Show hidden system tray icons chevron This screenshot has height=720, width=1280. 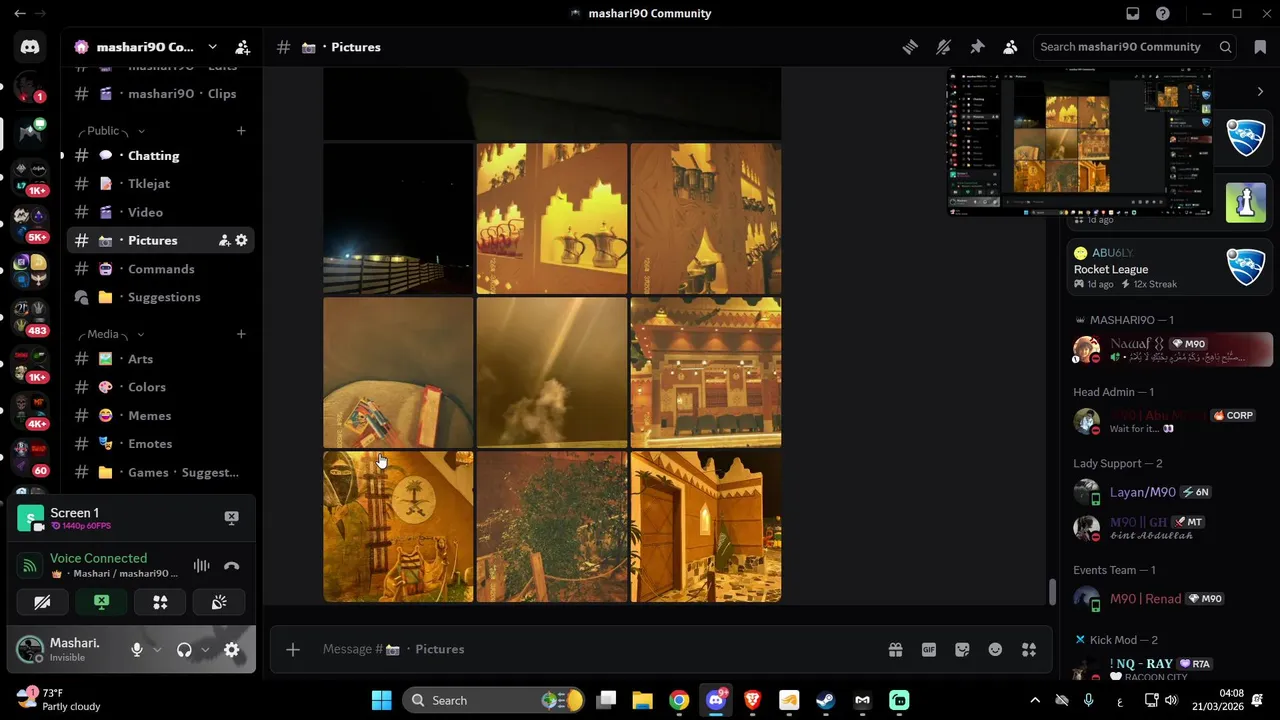point(1035,700)
